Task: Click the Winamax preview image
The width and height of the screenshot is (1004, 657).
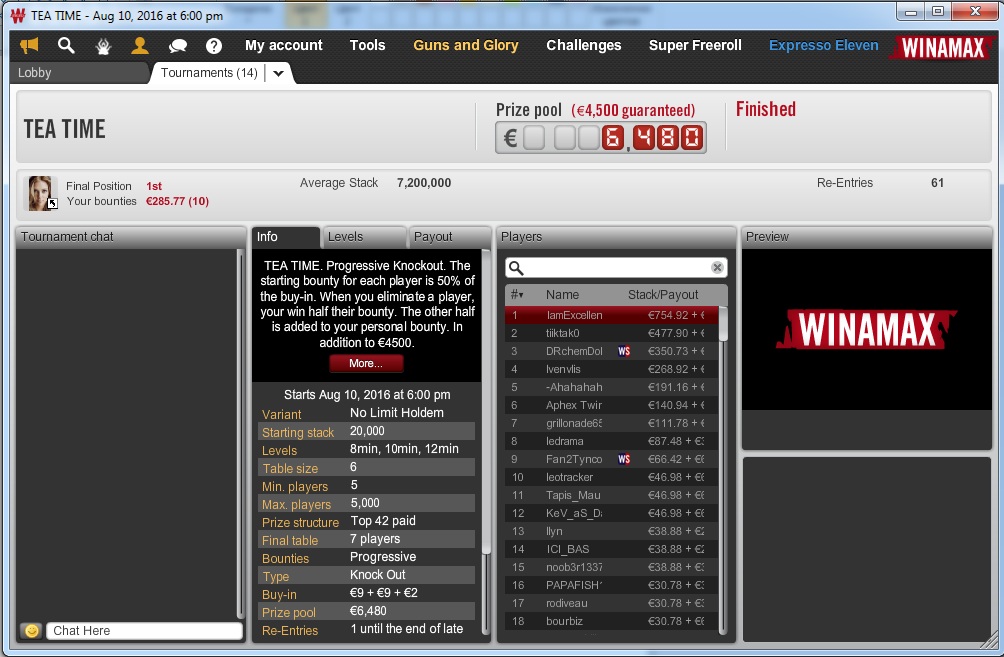Action: [867, 330]
